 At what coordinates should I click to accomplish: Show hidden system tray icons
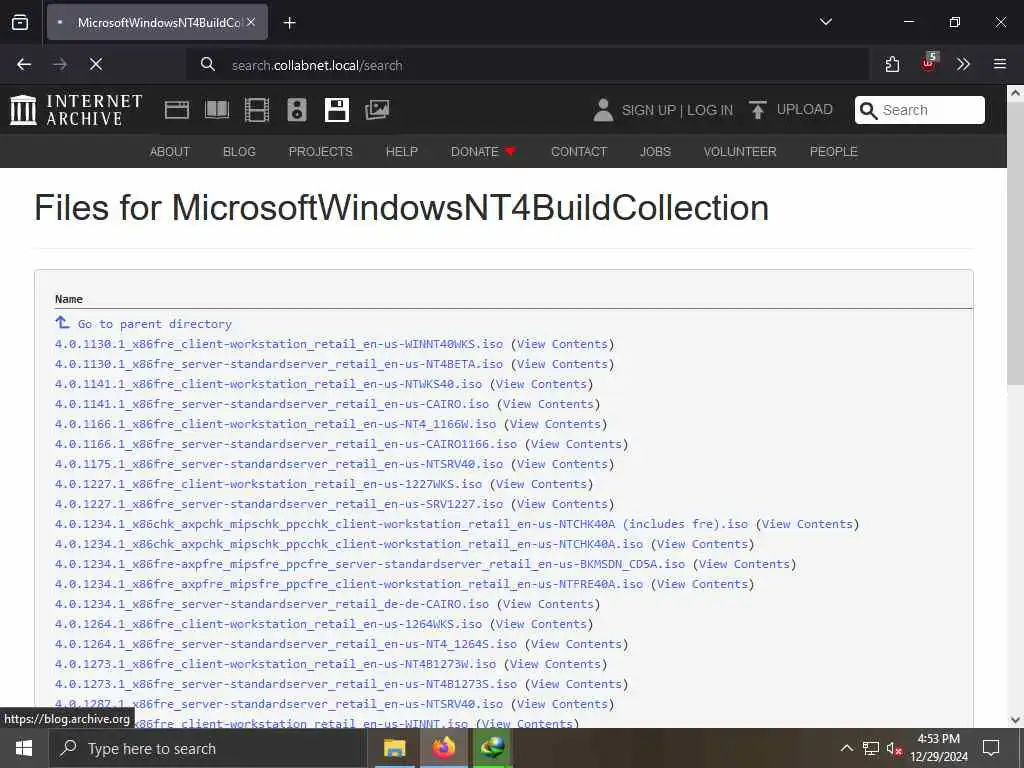point(846,748)
